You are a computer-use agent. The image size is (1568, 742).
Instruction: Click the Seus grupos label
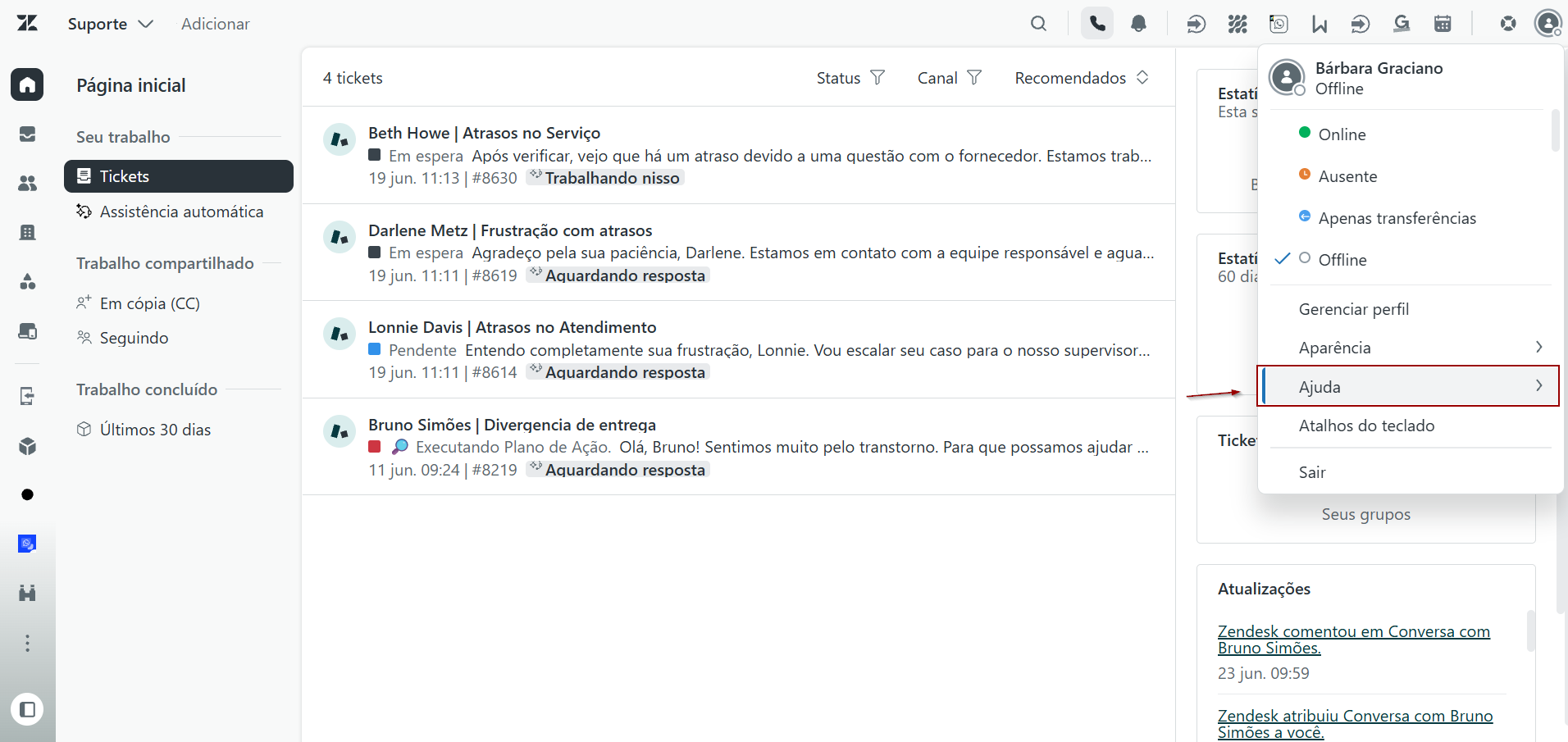1366,514
